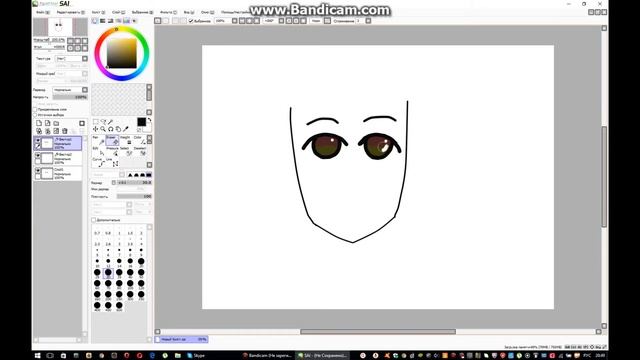Open Skype from the taskbar
Screen dimensions: 640x360
click(196, 356)
